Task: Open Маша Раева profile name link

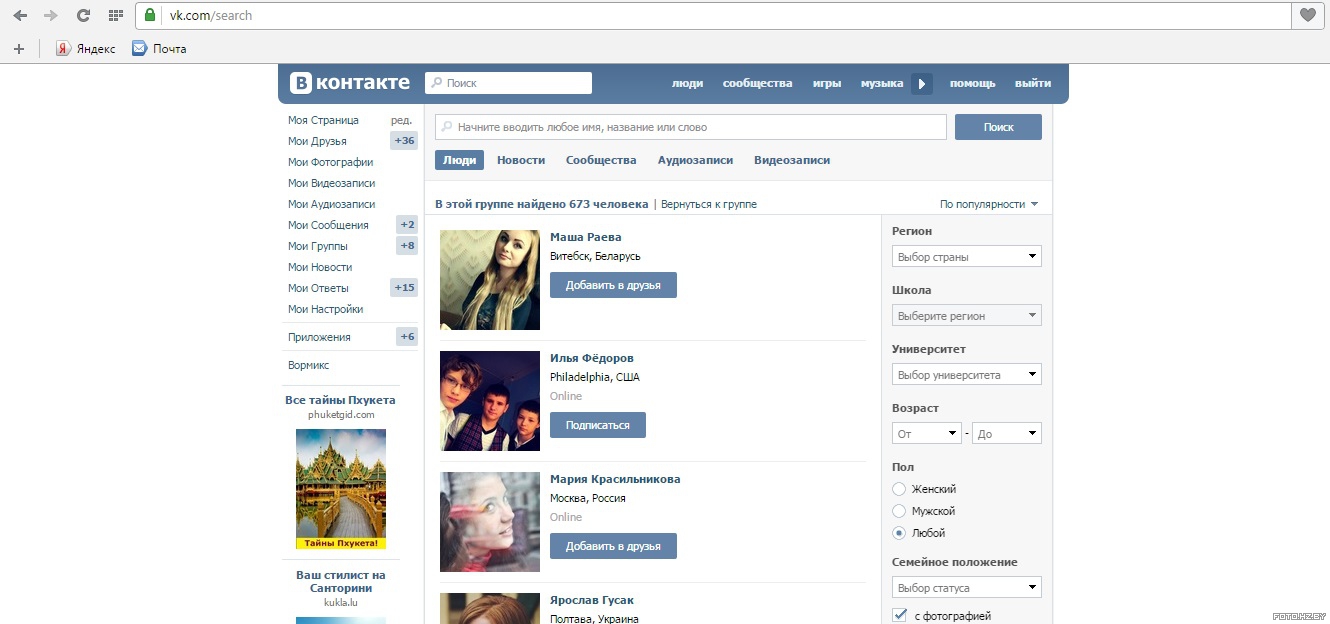Action: coord(586,237)
